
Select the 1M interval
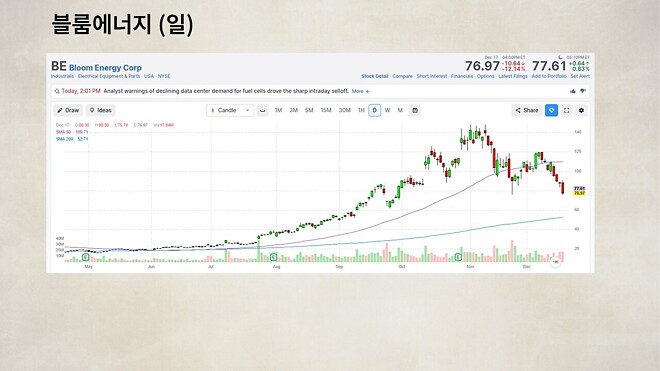(278, 110)
